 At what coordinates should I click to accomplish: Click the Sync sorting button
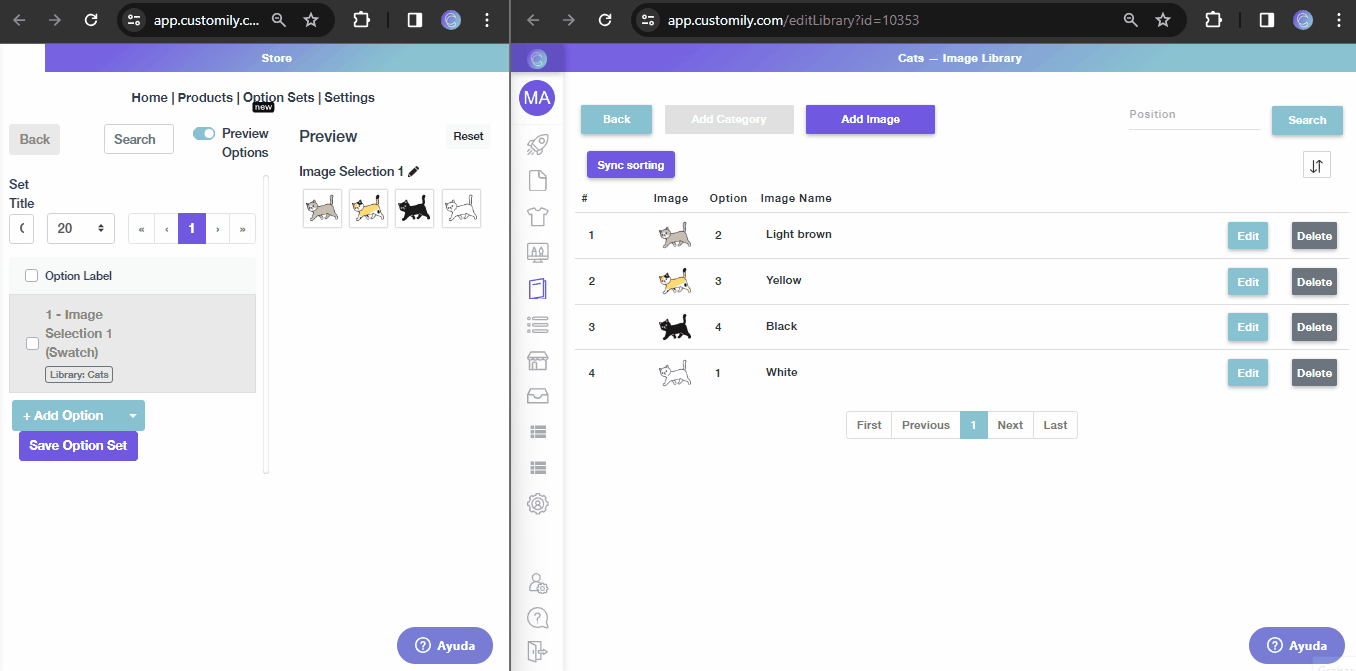point(631,165)
